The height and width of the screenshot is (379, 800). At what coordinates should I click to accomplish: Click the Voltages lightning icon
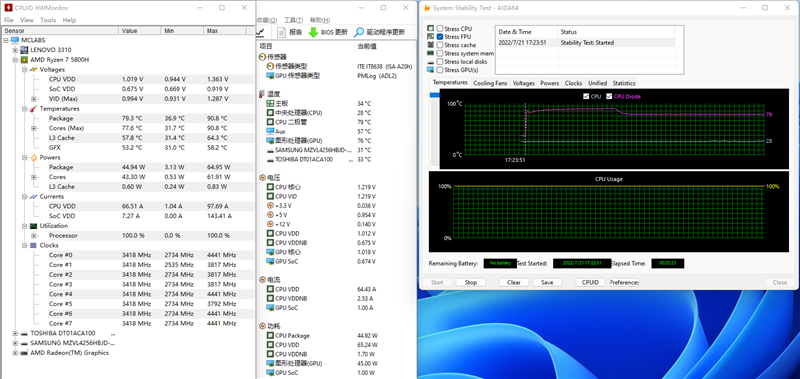click(33, 69)
